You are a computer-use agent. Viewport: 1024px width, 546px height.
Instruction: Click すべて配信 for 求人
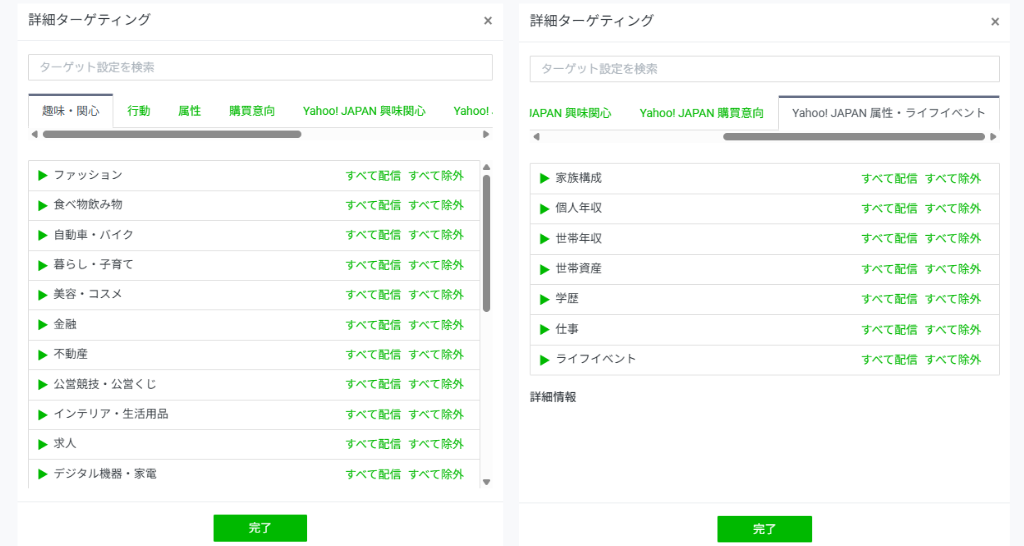pos(373,444)
